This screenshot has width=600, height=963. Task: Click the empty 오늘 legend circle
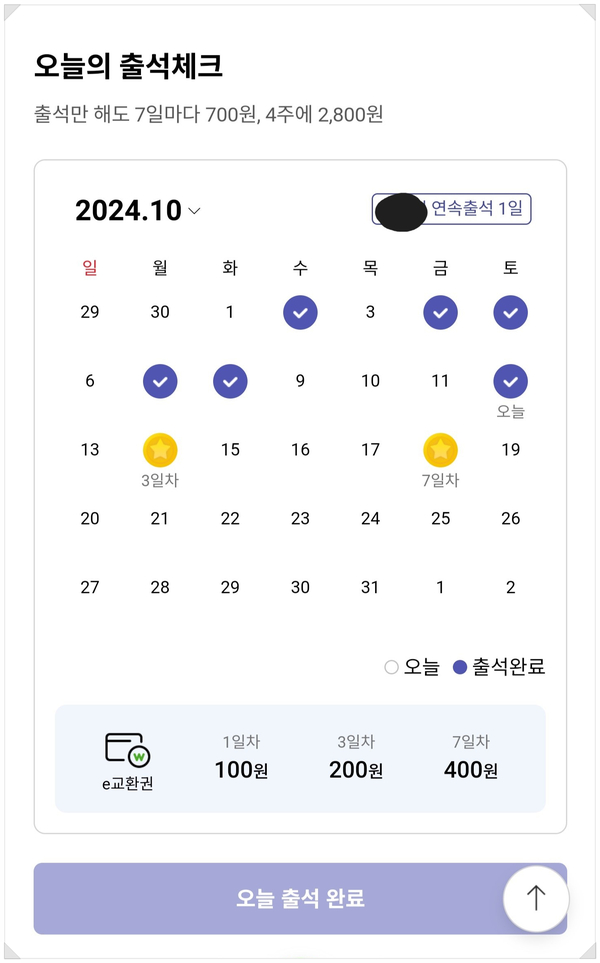pyautogui.click(x=392, y=667)
